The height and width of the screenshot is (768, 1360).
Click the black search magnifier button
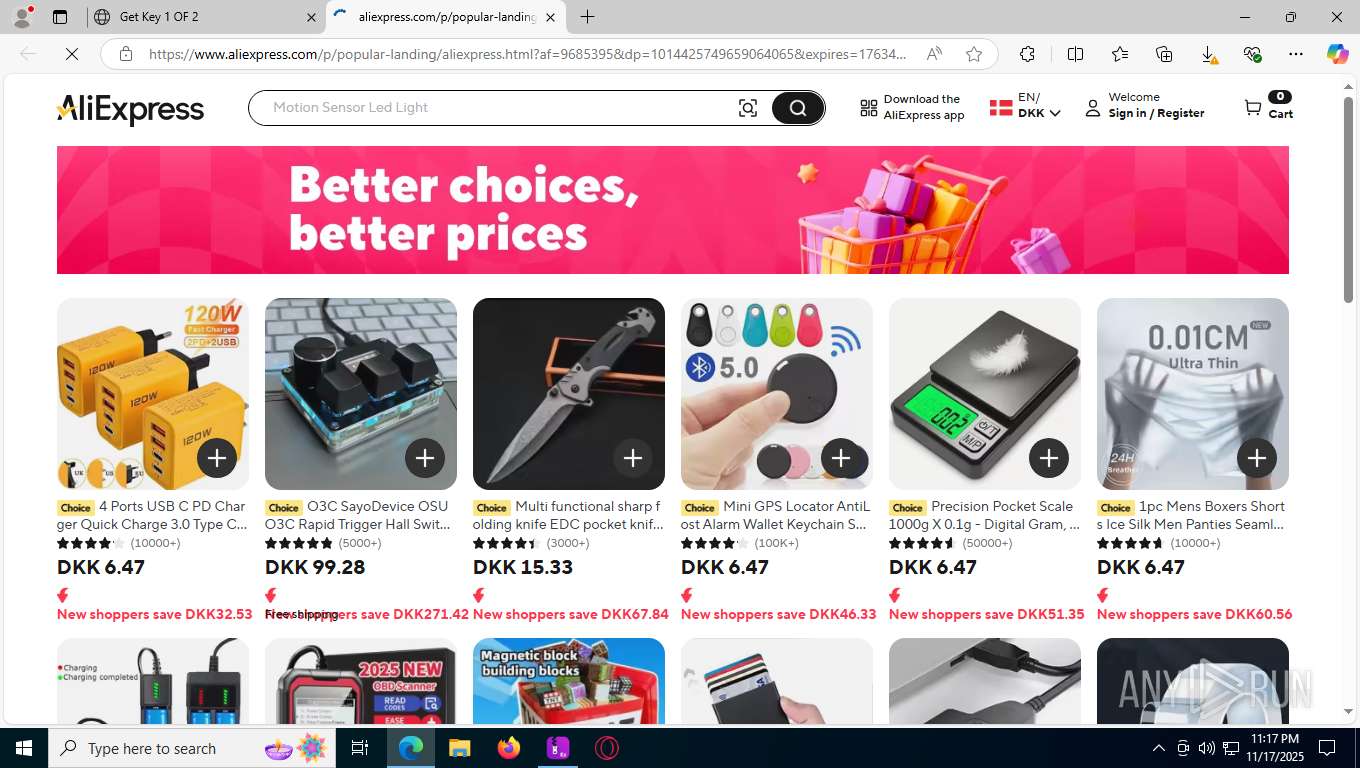click(x=797, y=108)
